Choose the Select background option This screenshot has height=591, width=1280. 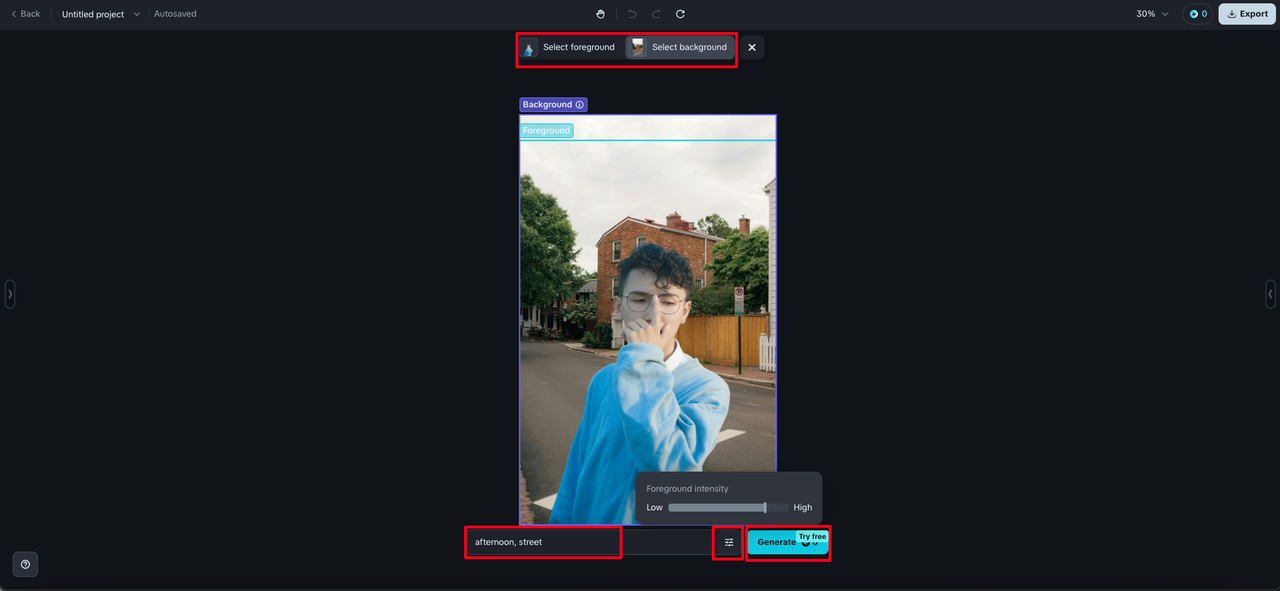point(680,47)
